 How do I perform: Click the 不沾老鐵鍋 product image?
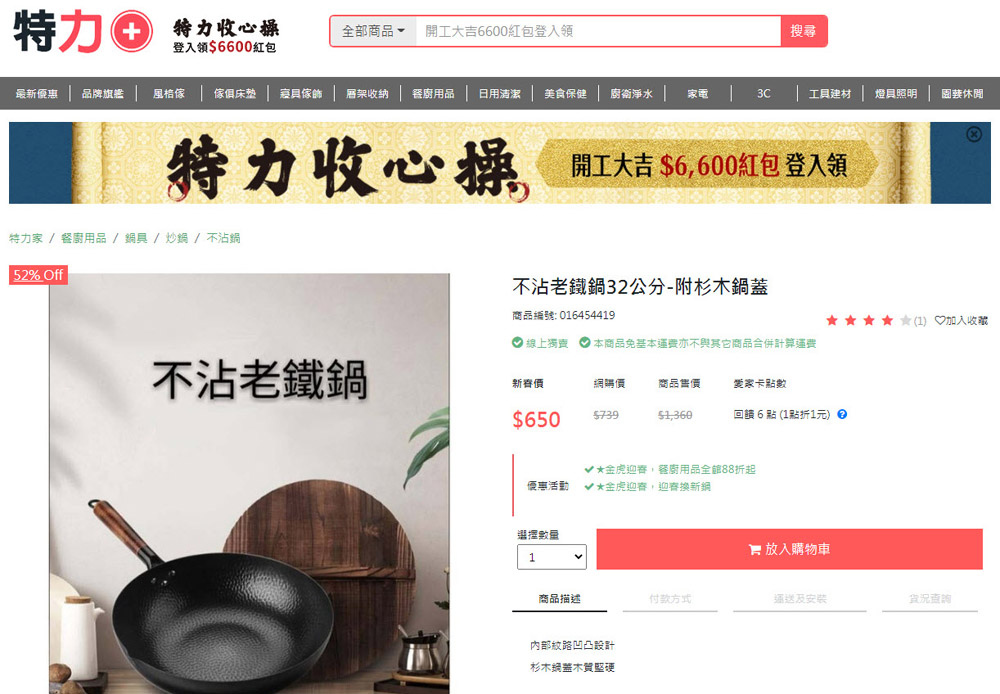249,484
